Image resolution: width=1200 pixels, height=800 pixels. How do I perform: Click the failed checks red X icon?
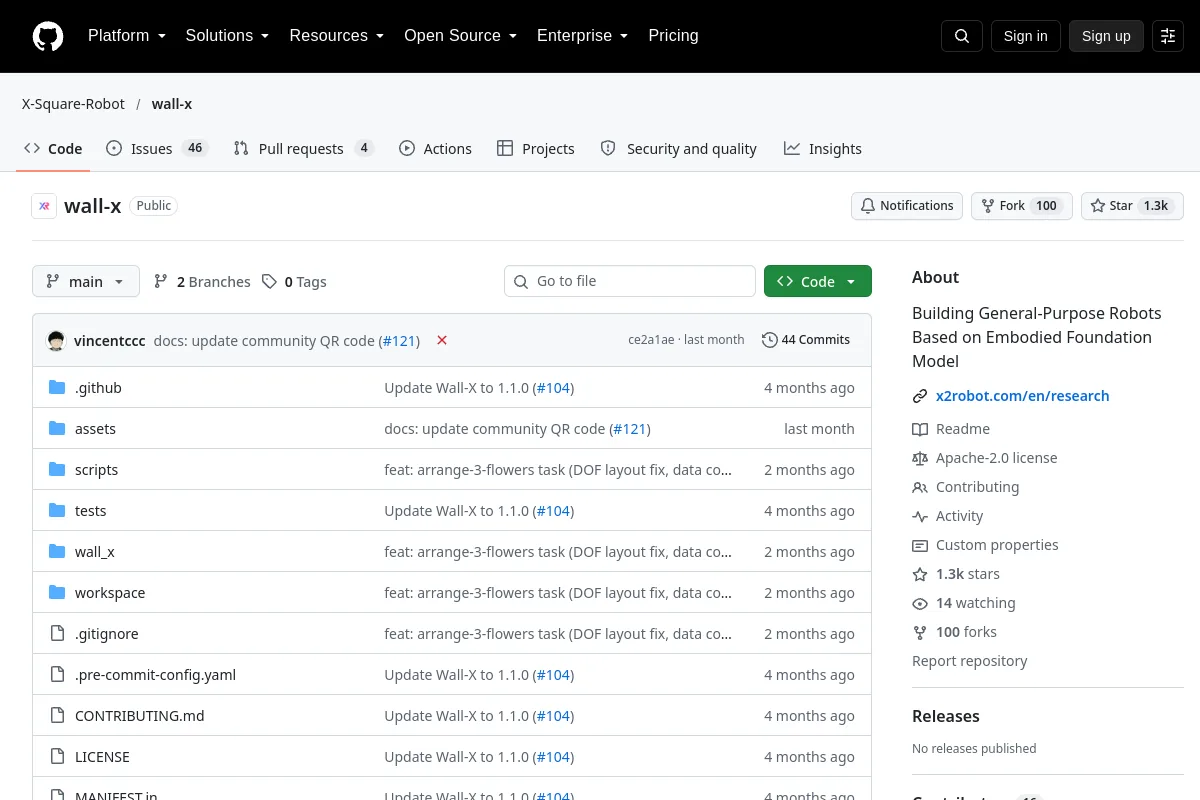coord(442,340)
